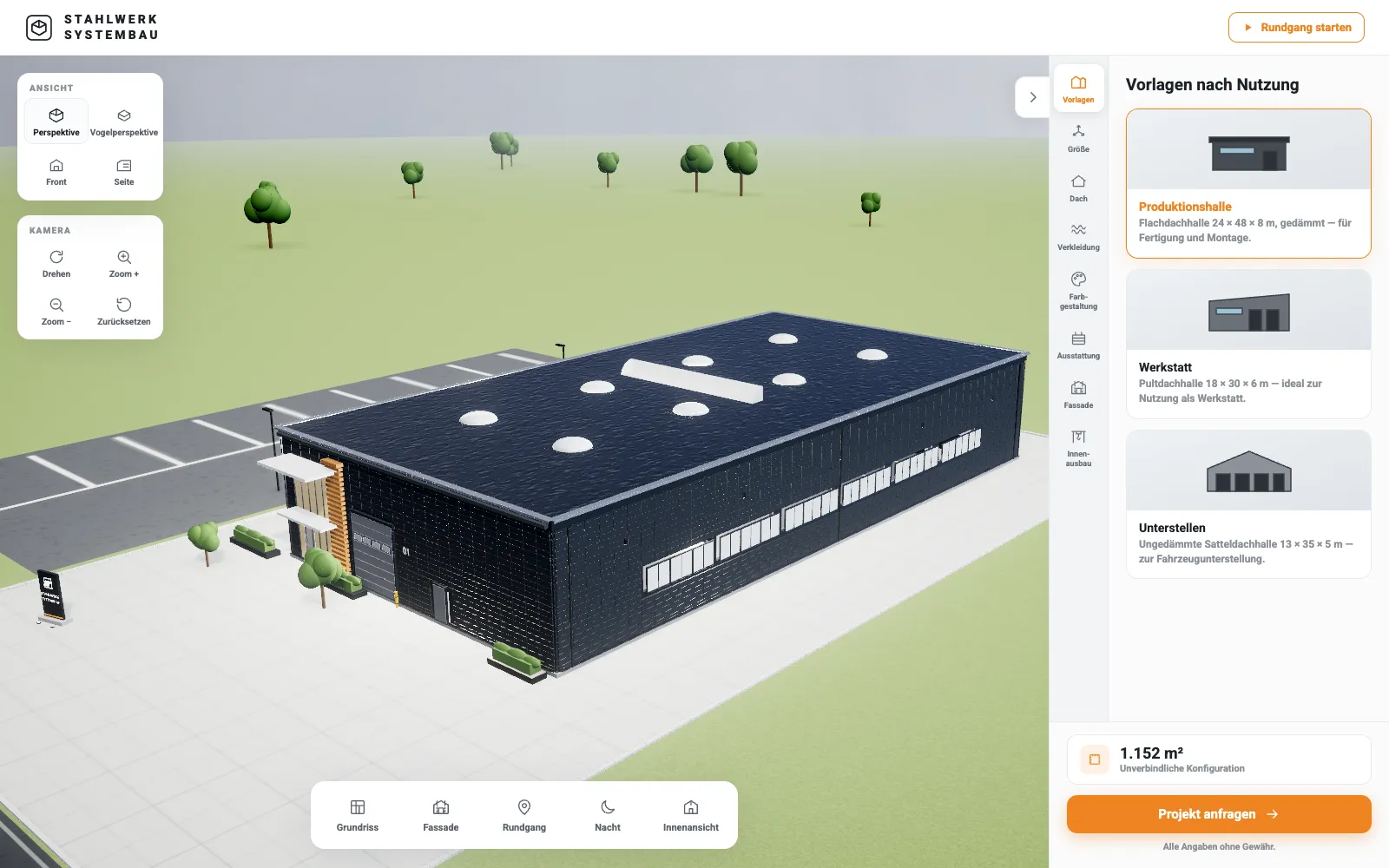Screen dimensions: 1389x868
Task: Select the Vorlagen sidebar tab
Action: [1078, 89]
